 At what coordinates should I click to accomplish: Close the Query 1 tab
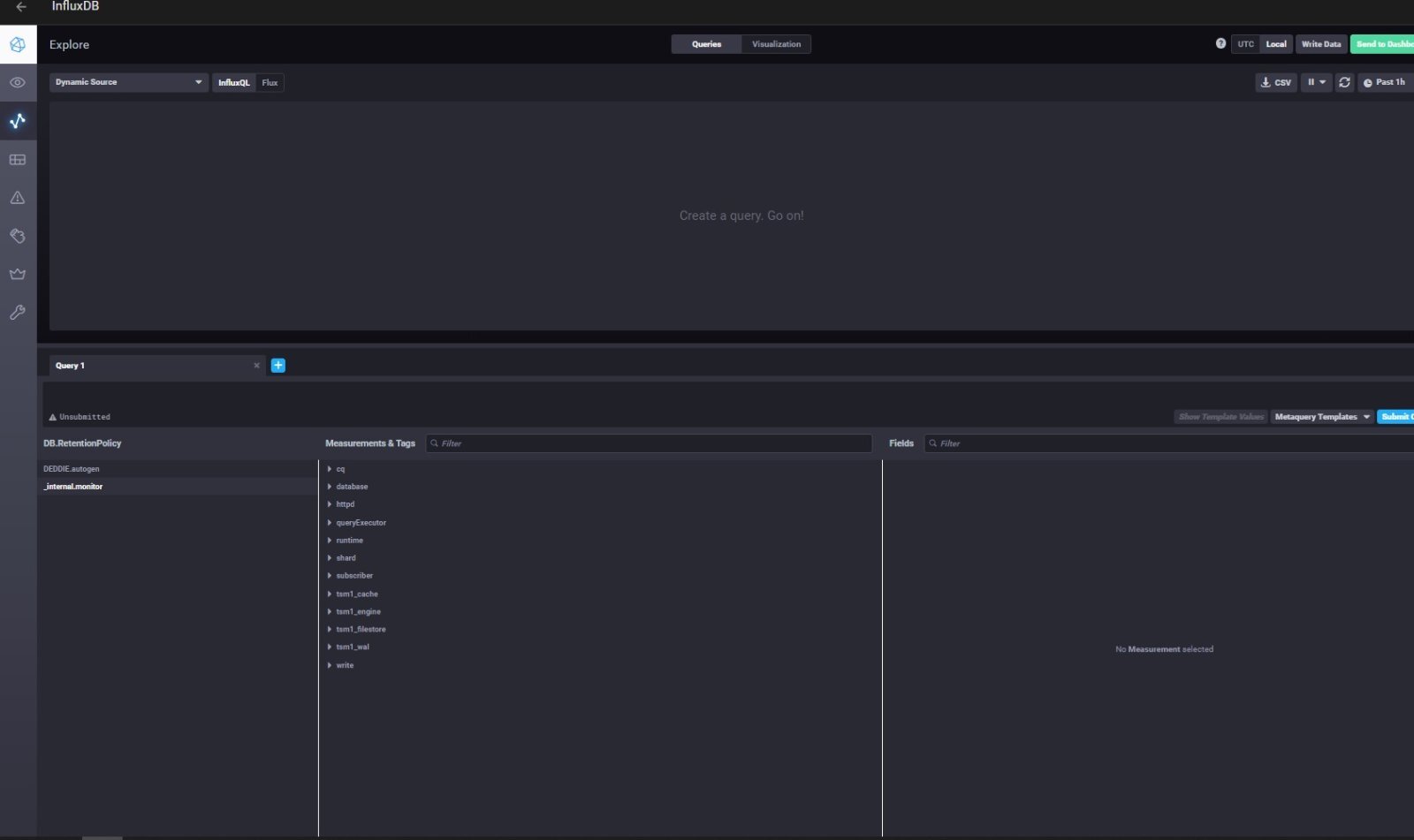pyautogui.click(x=257, y=366)
